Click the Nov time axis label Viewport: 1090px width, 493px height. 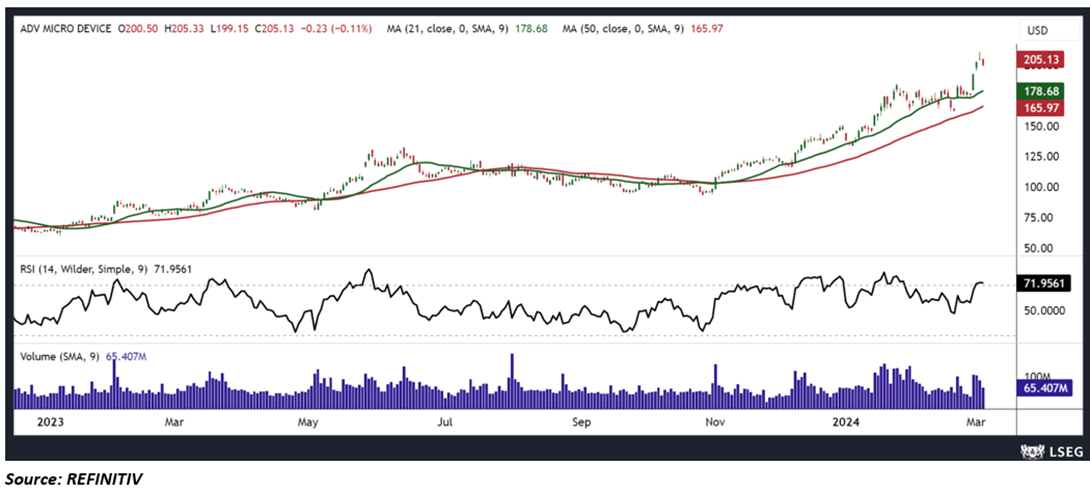[713, 421]
